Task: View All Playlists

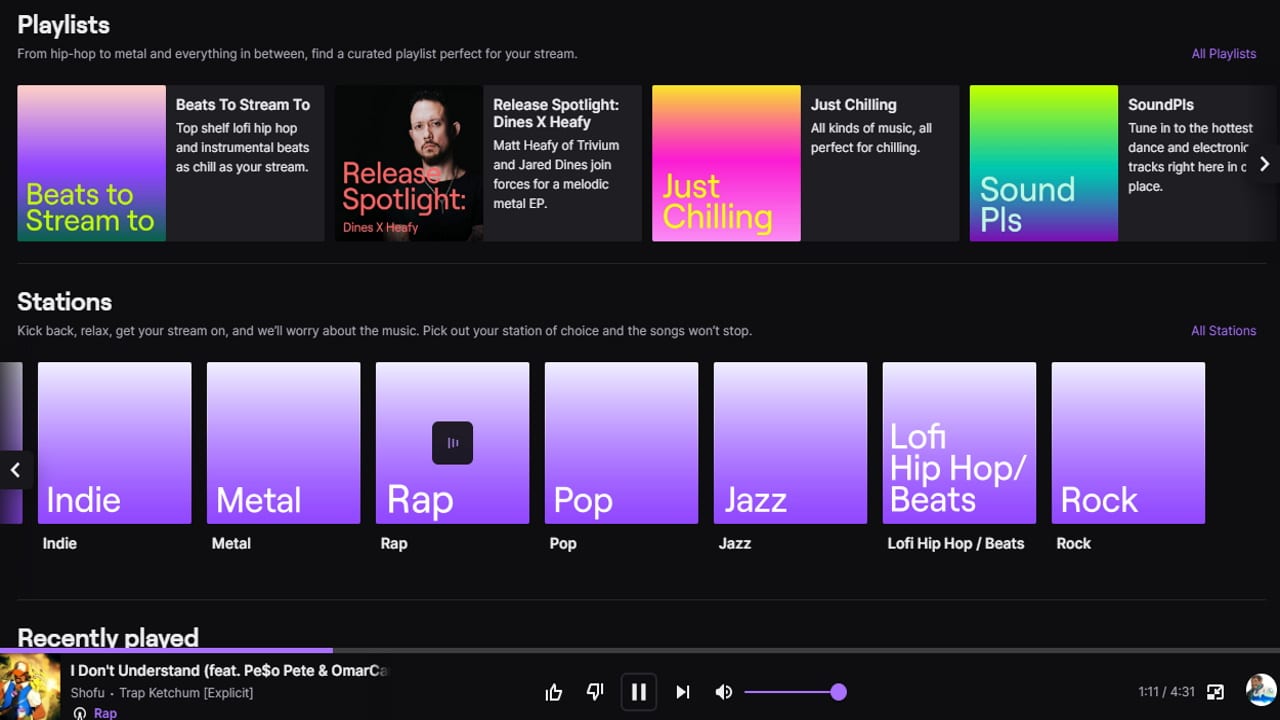Action: 1223,53
